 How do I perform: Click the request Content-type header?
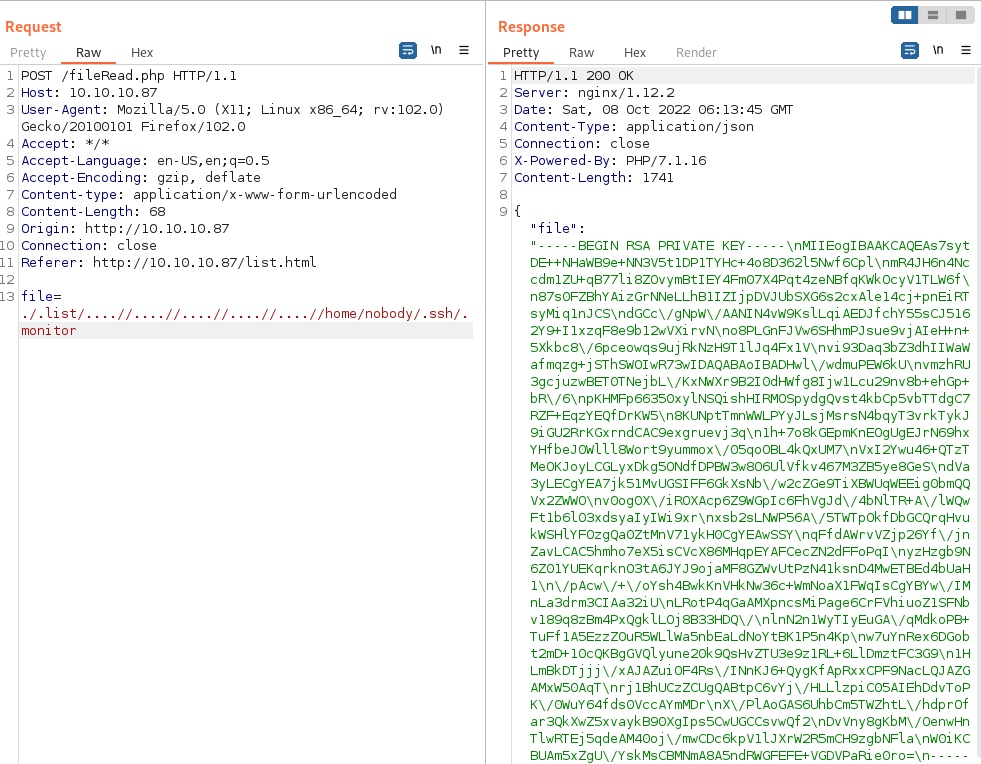pyautogui.click(x=209, y=195)
